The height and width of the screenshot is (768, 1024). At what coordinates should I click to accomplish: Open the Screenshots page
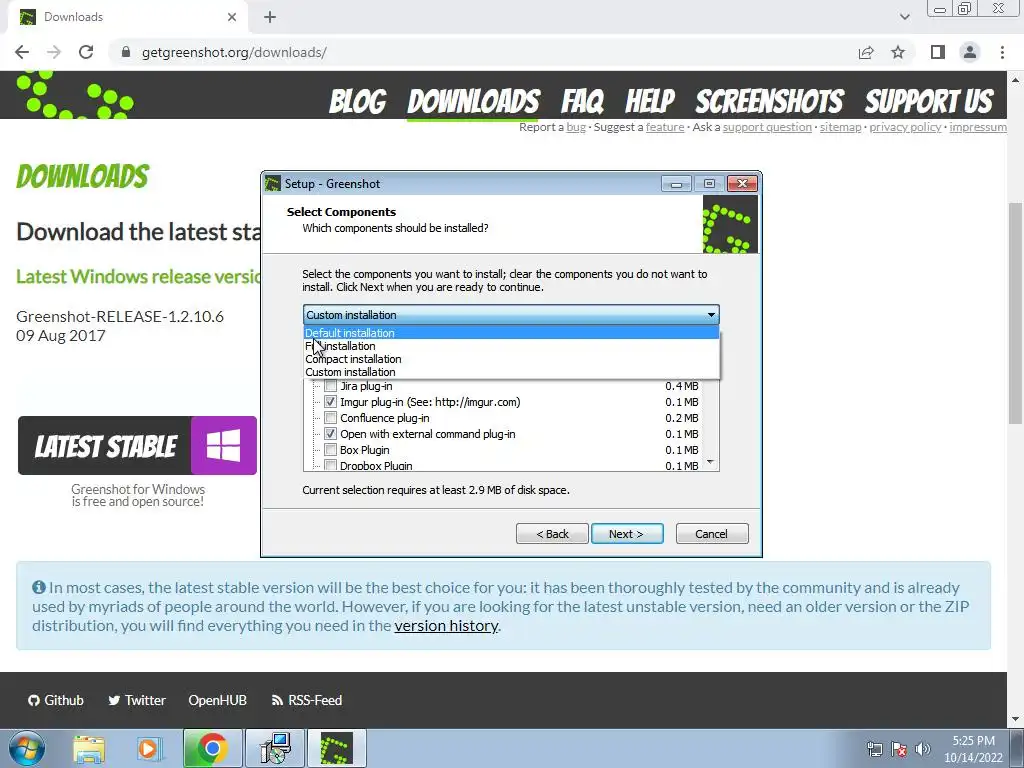tap(769, 102)
